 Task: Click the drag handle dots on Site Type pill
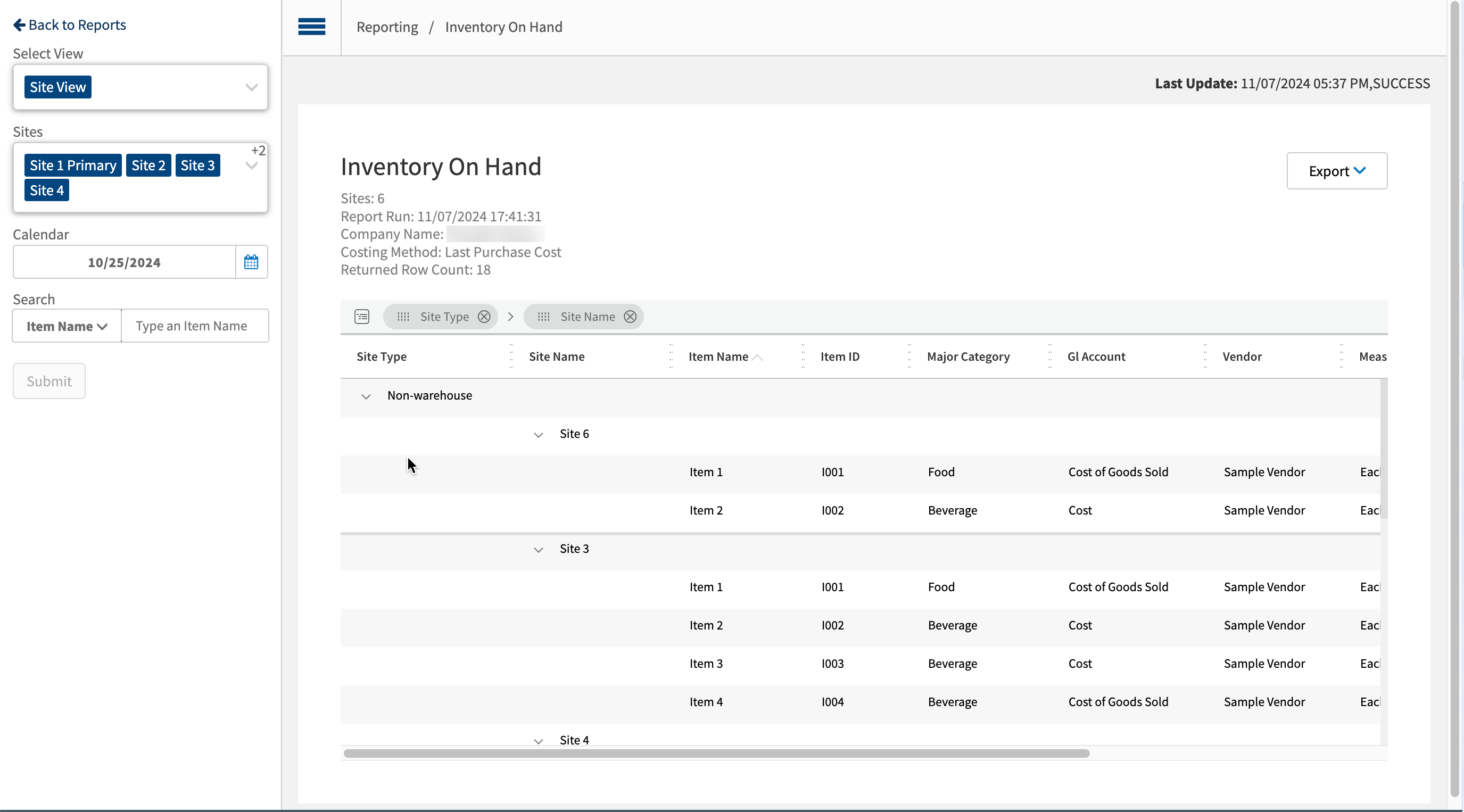(402, 317)
